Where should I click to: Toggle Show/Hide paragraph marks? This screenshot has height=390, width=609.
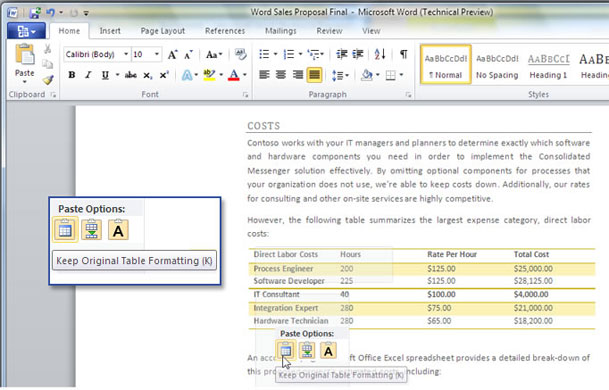point(404,54)
